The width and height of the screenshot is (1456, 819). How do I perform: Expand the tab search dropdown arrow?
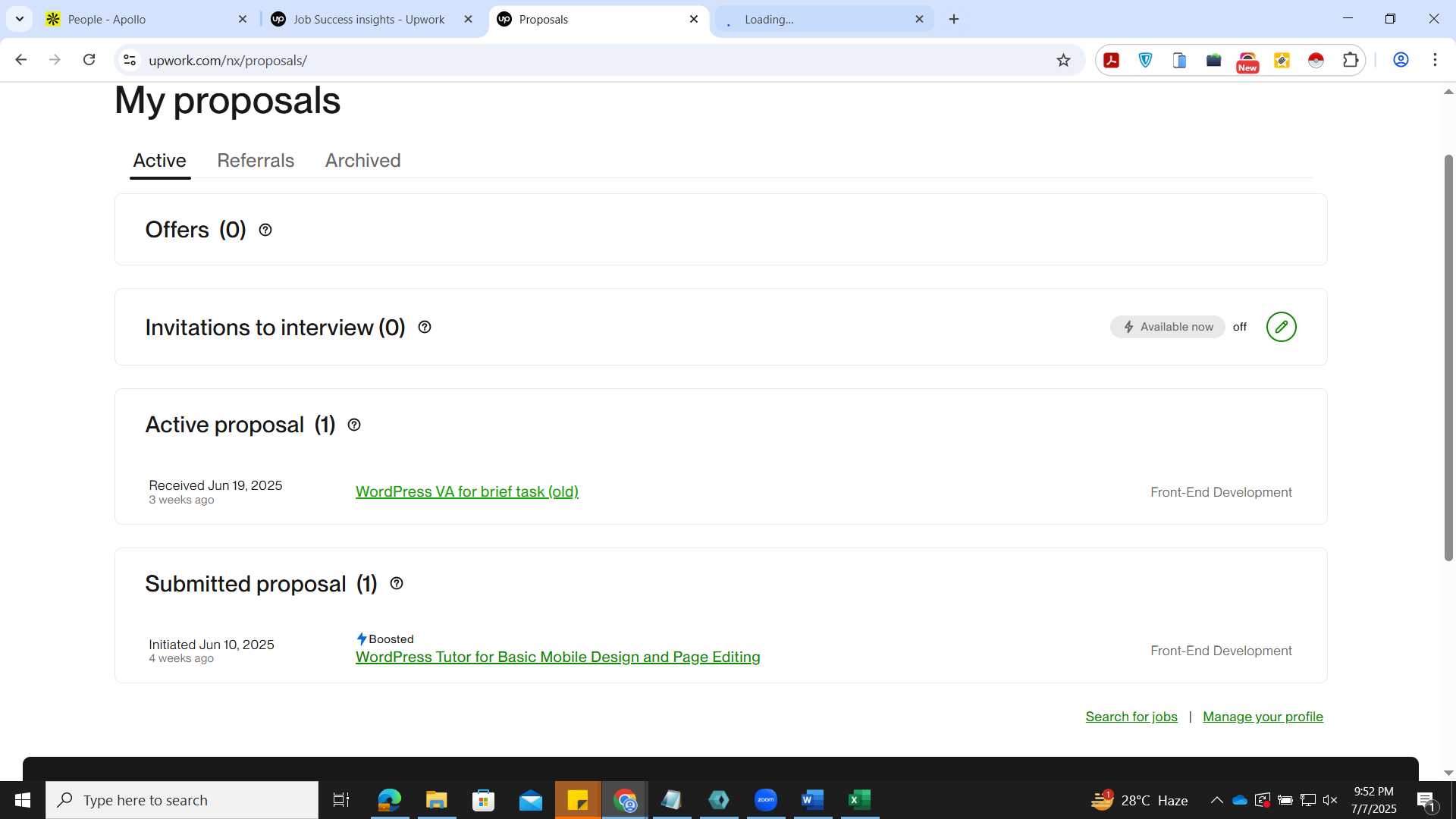click(20, 20)
